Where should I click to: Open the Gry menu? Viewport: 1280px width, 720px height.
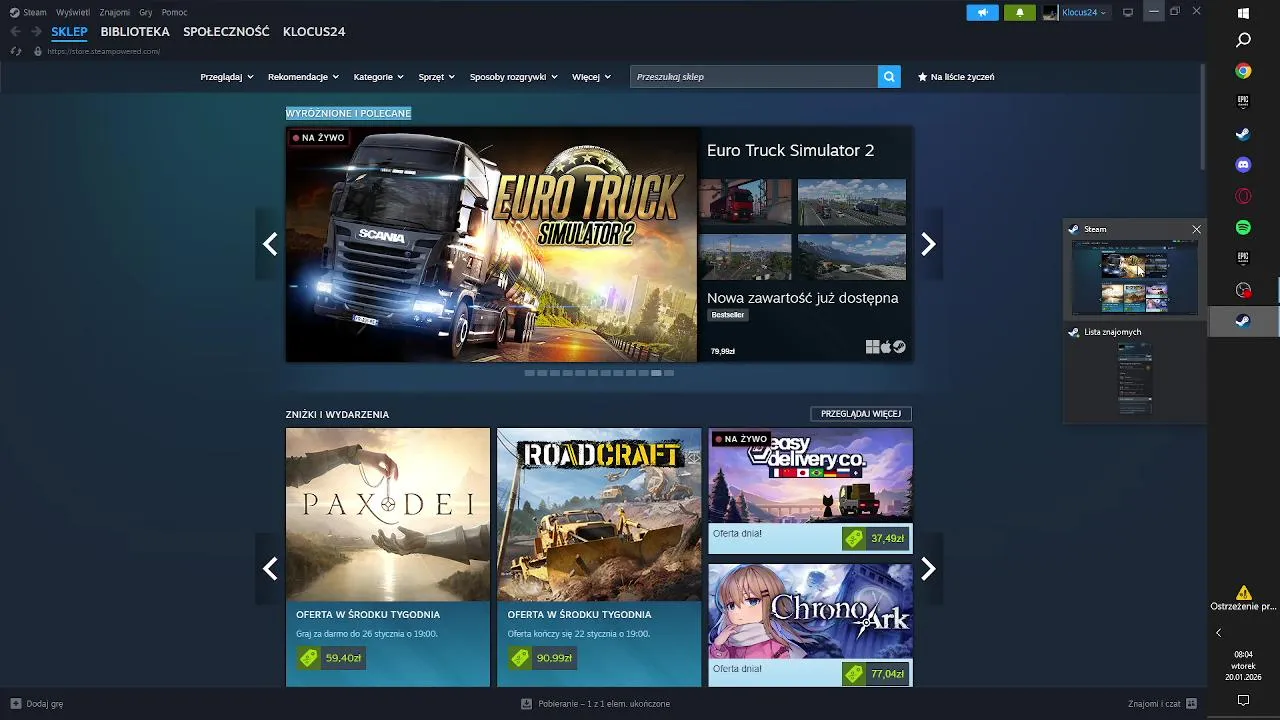146,12
